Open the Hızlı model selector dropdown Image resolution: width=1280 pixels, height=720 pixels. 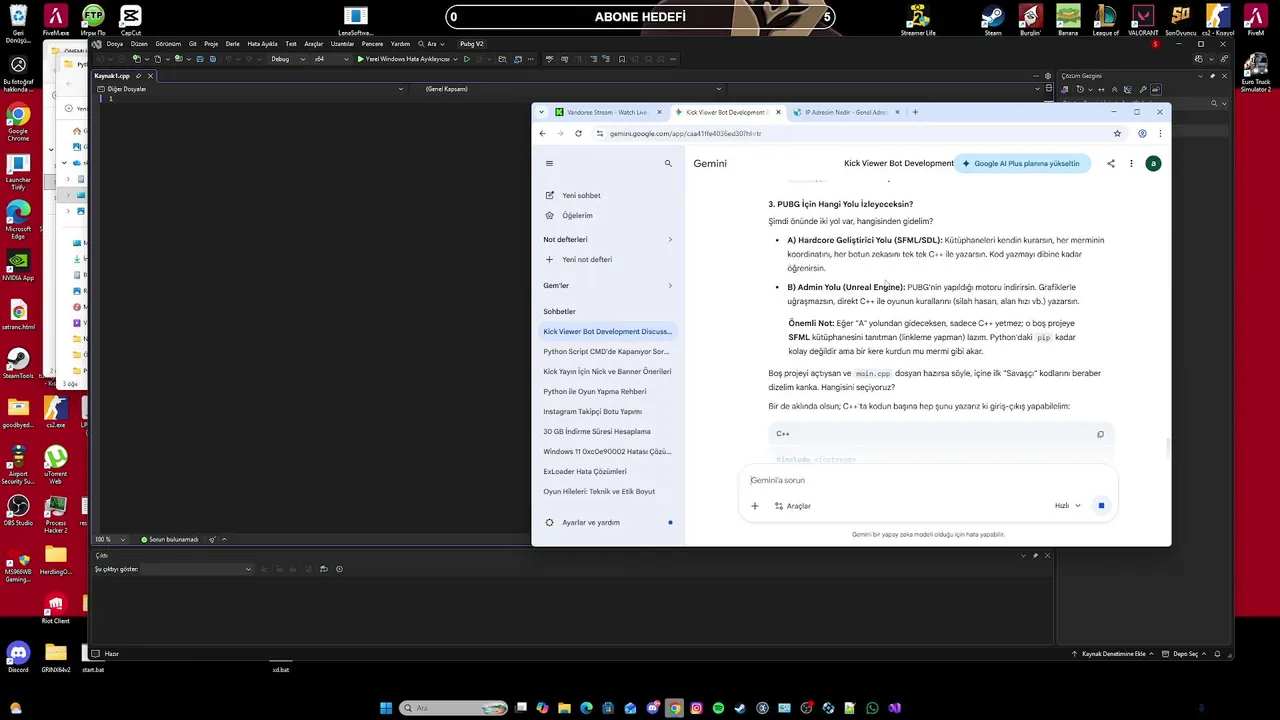[x=1067, y=506]
